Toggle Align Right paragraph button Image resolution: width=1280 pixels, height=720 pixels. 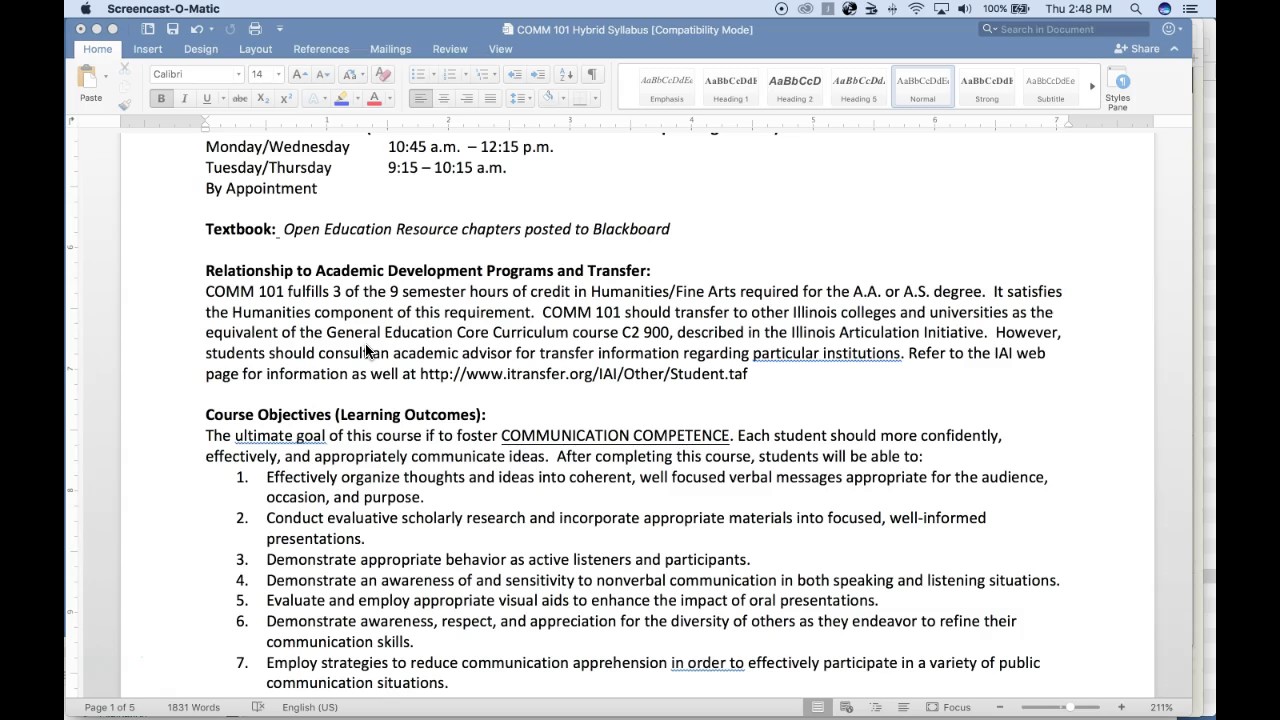[x=466, y=98]
